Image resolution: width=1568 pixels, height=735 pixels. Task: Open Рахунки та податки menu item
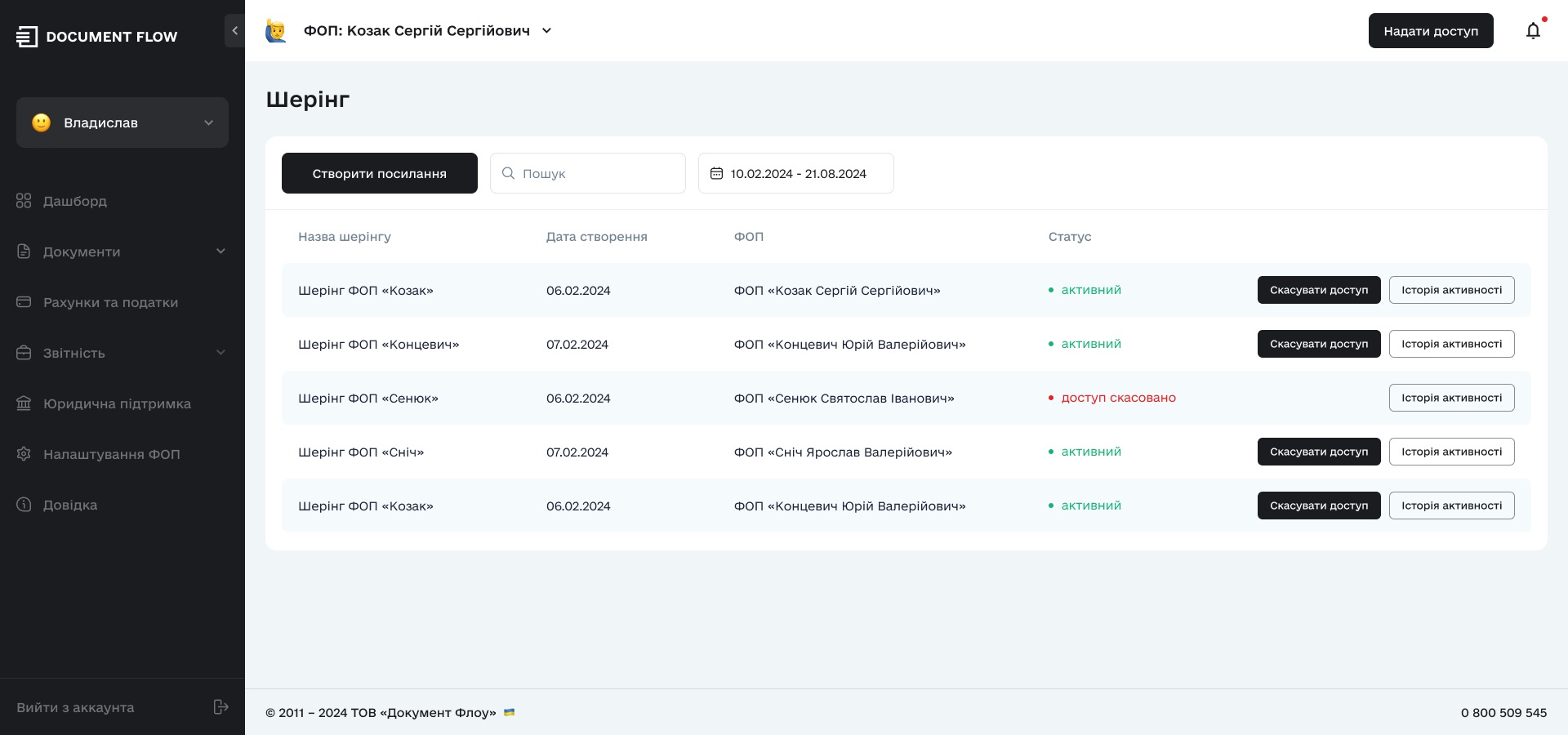click(x=110, y=302)
